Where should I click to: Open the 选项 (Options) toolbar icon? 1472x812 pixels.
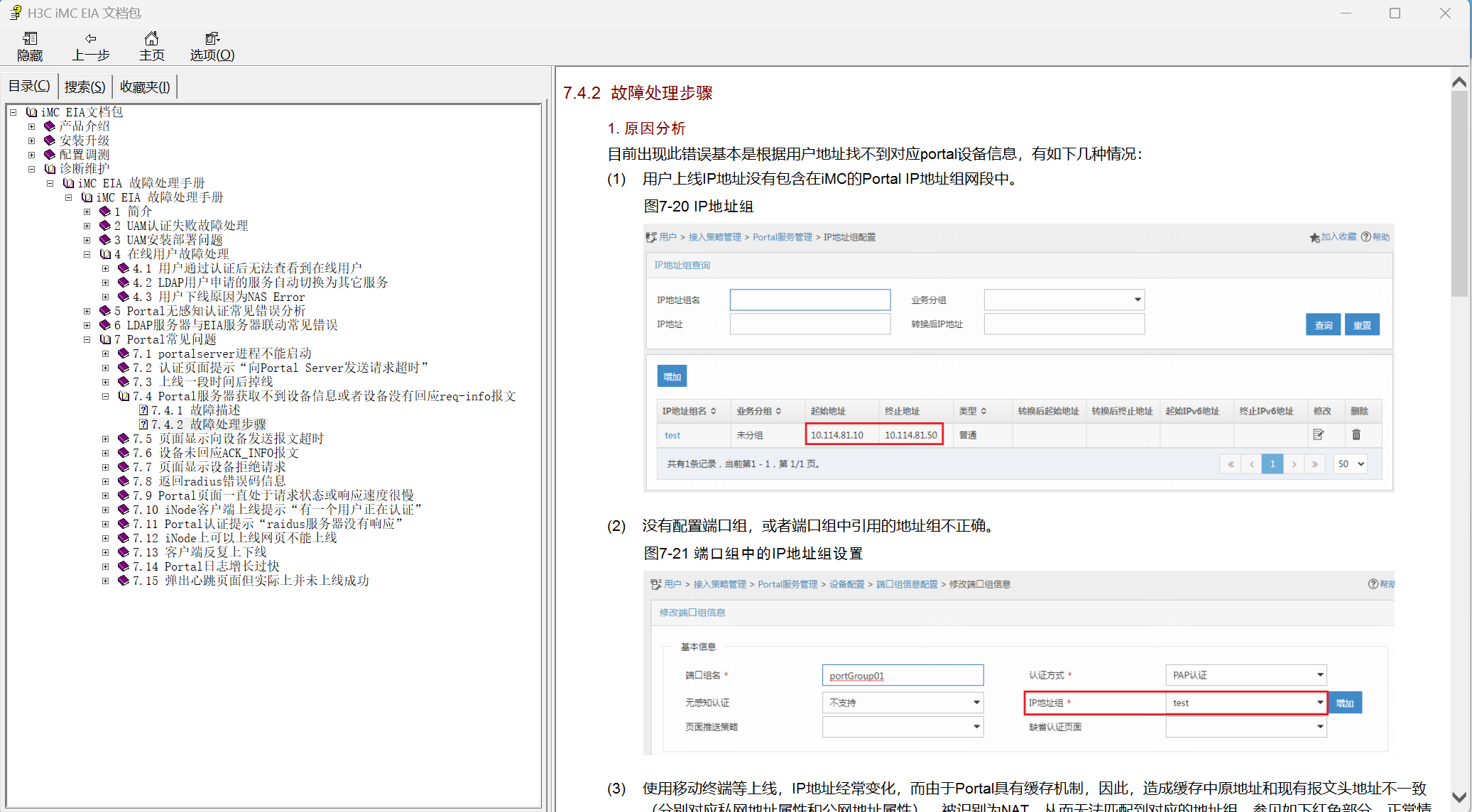[212, 39]
